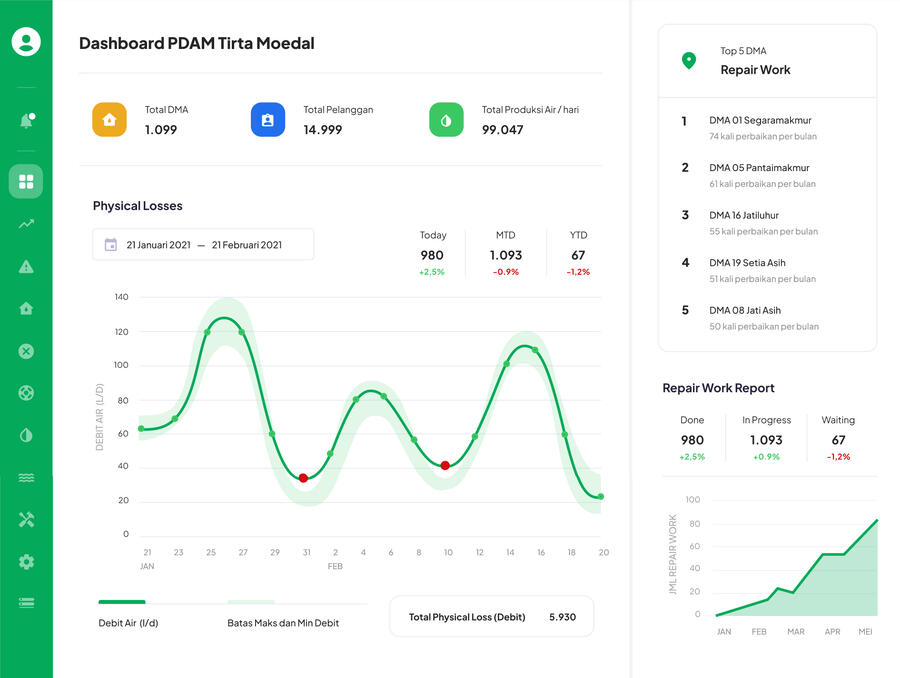This screenshot has height=678, width=900.
Task: Open the trend line analytics icon
Action: pyautogui.click(x=26, y=224)
